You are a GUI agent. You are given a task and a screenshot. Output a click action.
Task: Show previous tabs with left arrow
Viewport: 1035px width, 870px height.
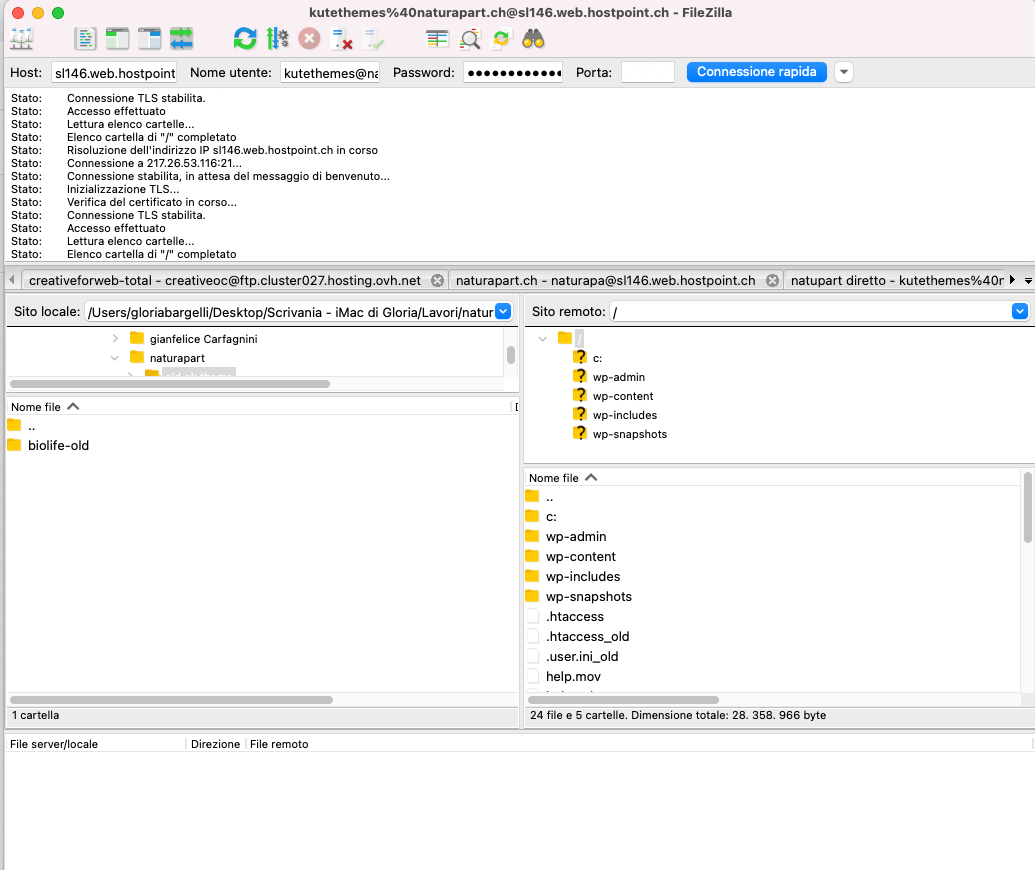tap(11, 280)
